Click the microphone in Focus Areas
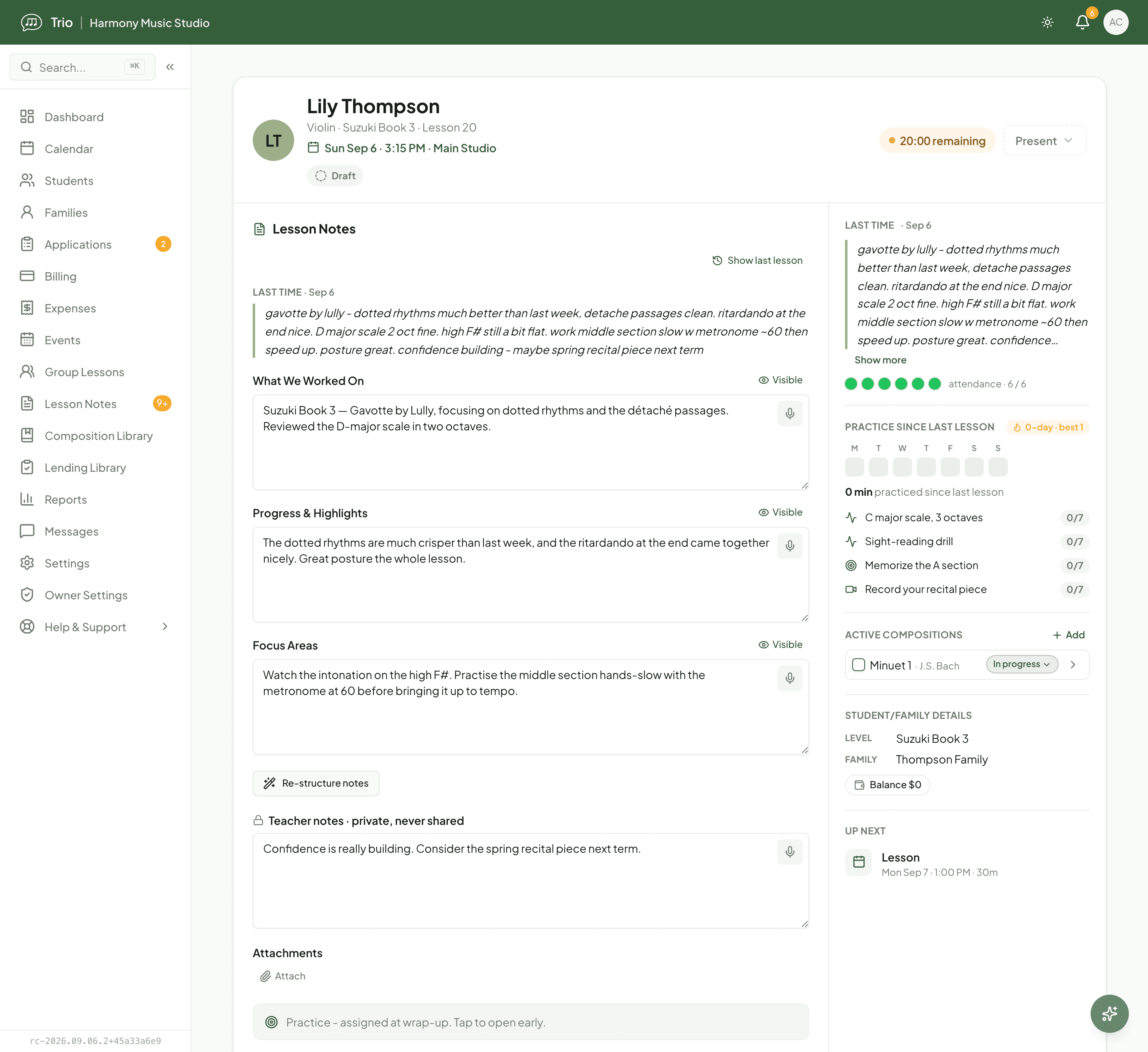The width and height of the screenshot is (1148, 1052). [x=789, y=678]
